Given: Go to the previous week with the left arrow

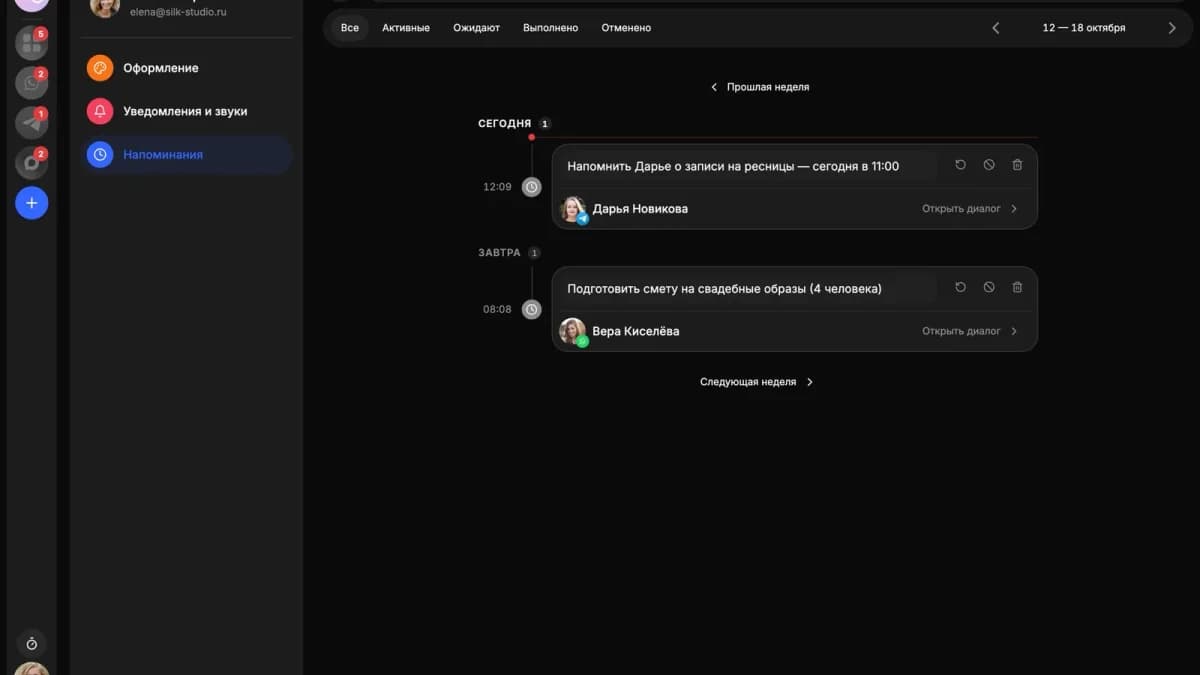Looking at the screenshot, I should click(995, 28).
